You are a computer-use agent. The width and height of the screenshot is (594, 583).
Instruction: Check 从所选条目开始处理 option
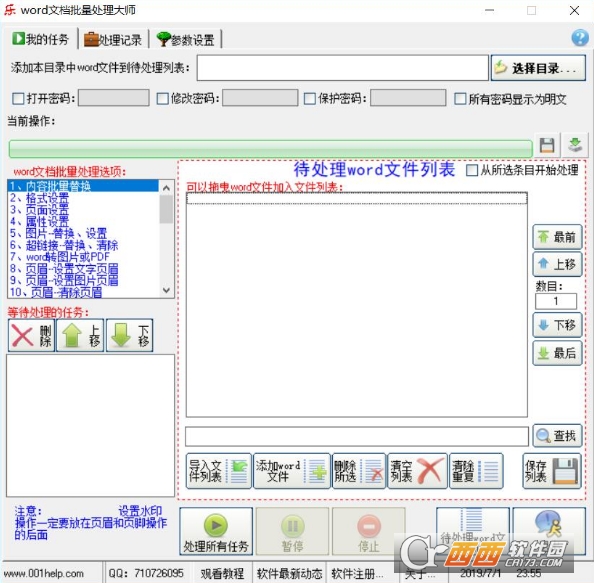point(472,170)
